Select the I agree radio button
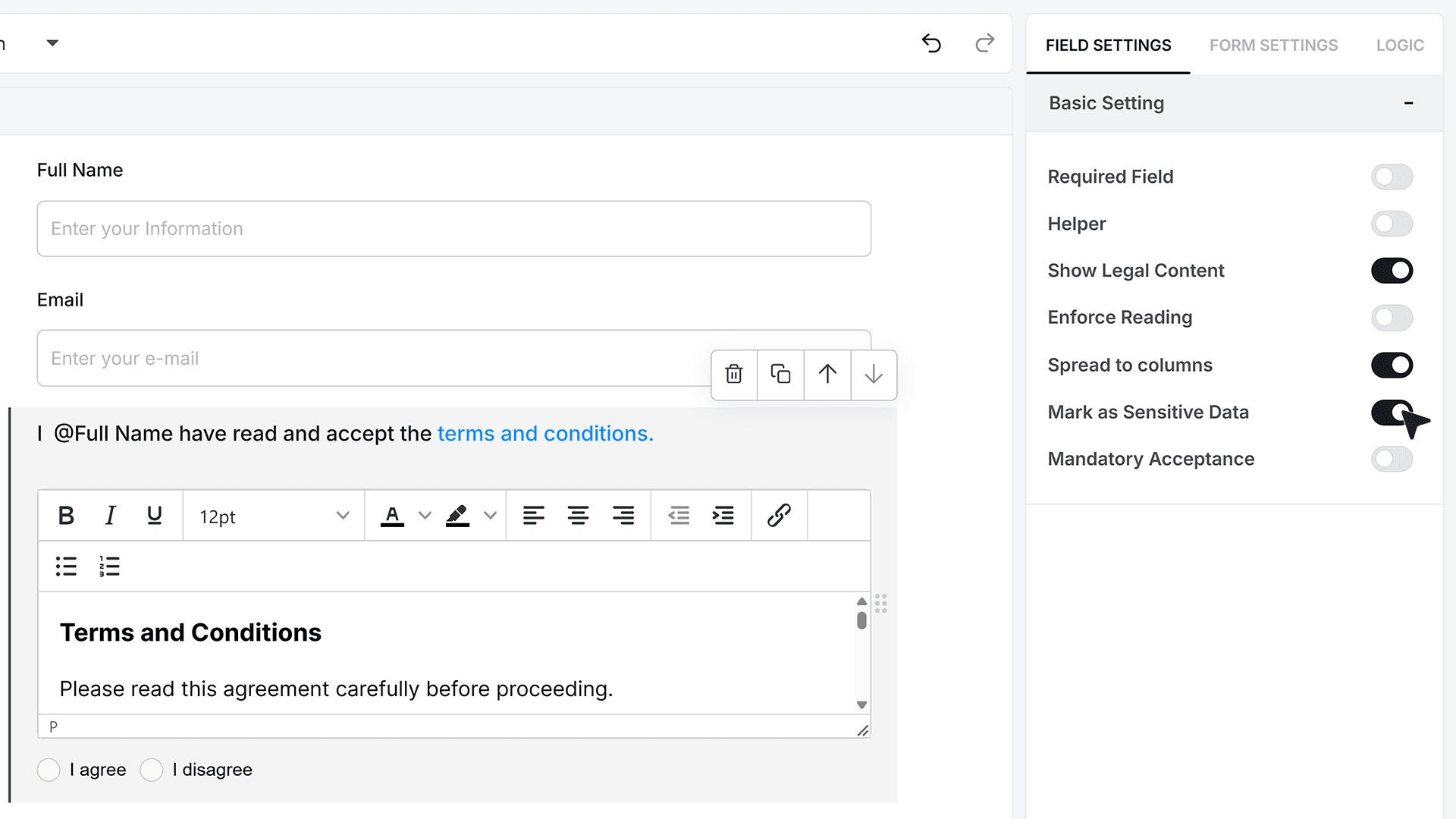The width and height of the screenshot is (1456, 819). click(49, 770)
